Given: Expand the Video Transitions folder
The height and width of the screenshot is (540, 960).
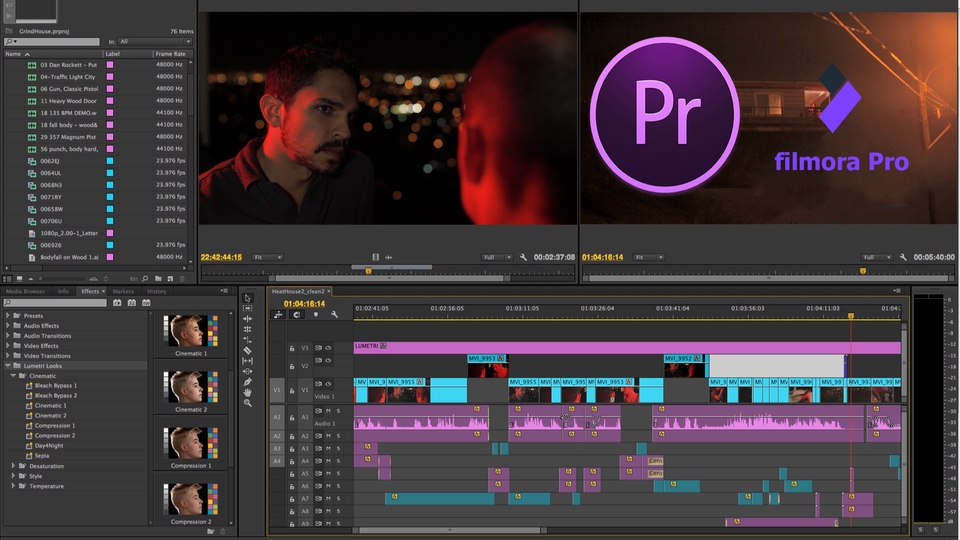Looking at the screenshot, I should pyautogui.click(x=8, y=356).
